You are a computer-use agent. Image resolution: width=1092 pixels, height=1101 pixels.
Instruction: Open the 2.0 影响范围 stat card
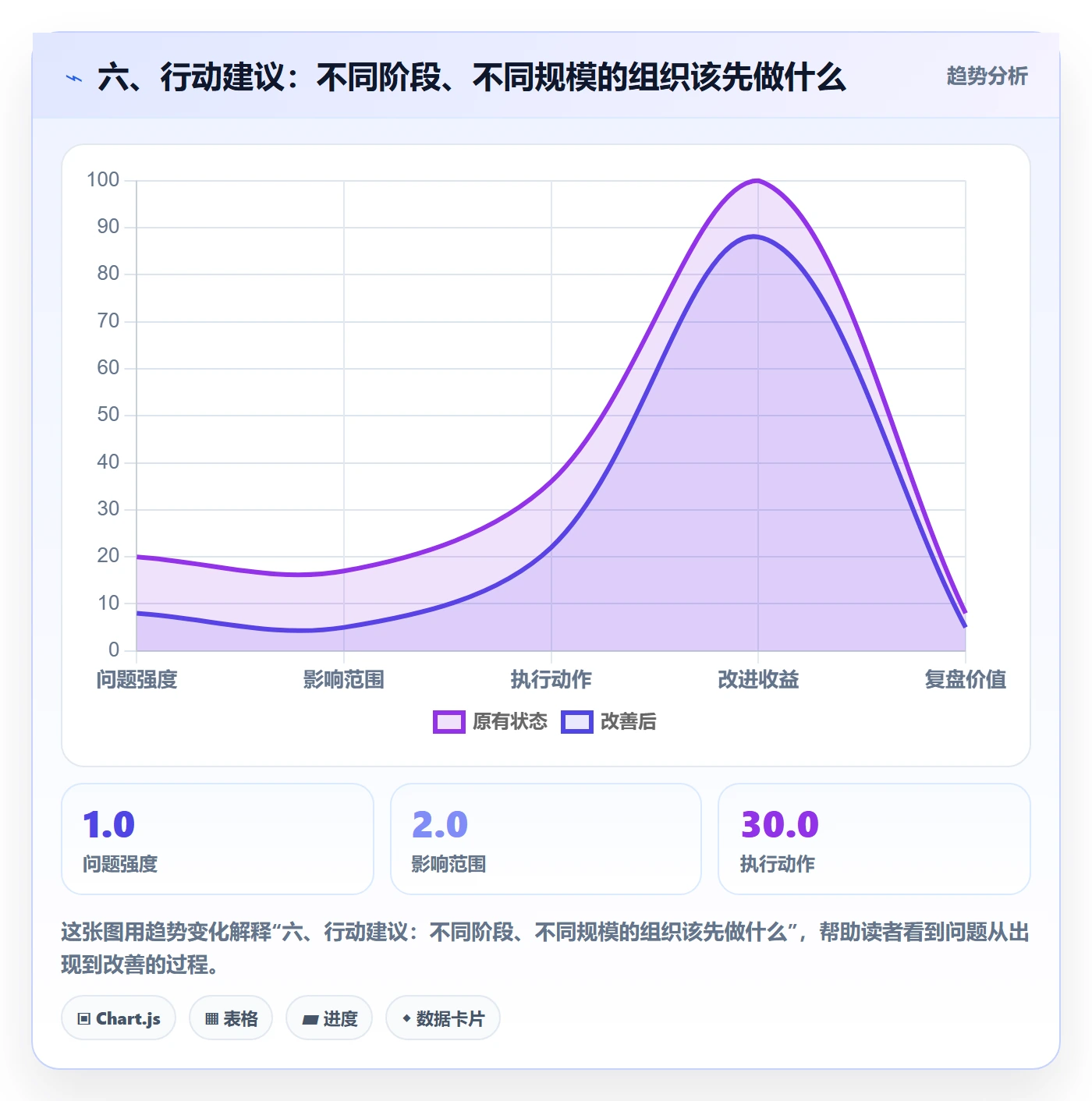coord(546,839)
